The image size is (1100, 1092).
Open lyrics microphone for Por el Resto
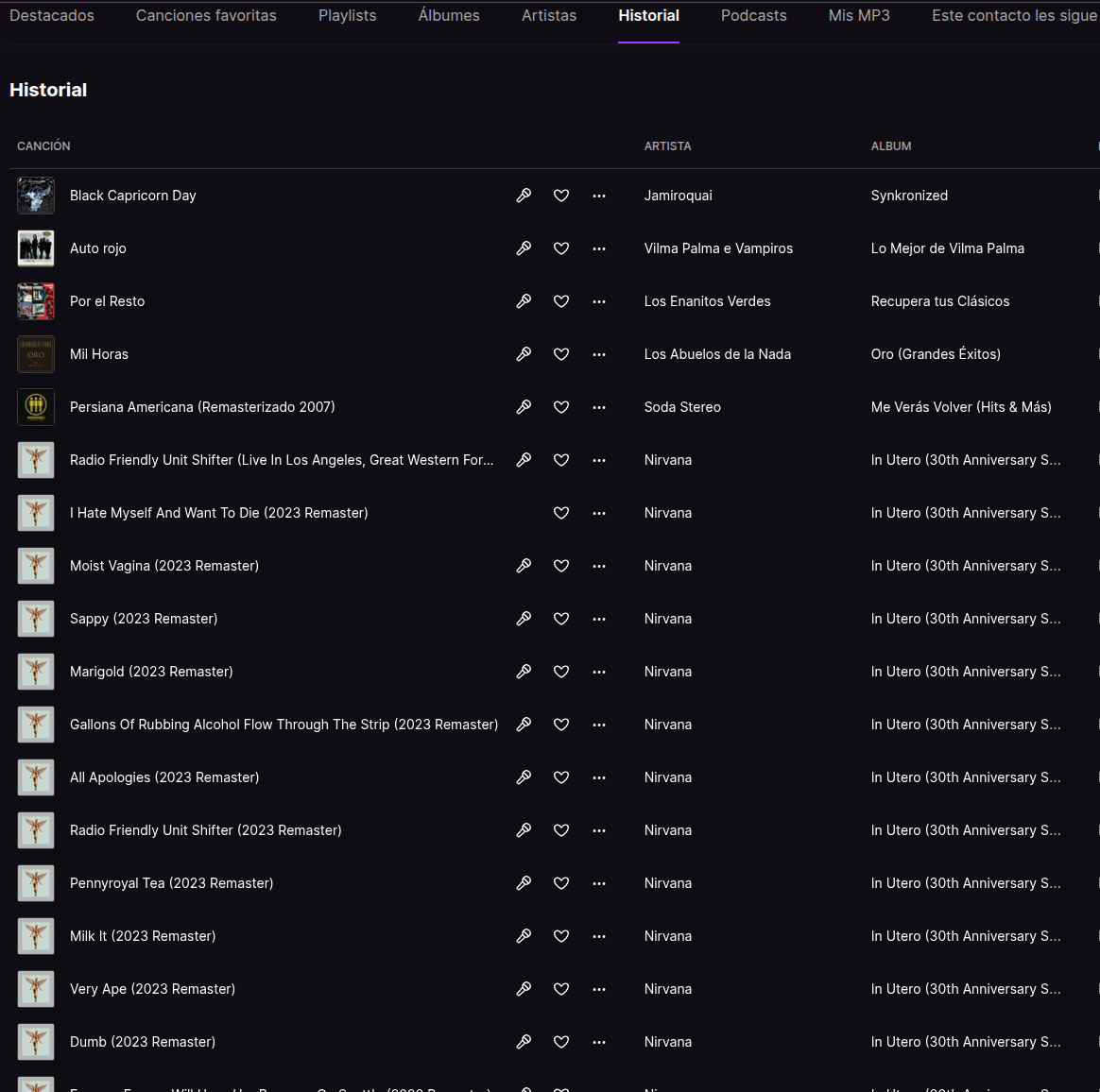[x=524, y=301]
